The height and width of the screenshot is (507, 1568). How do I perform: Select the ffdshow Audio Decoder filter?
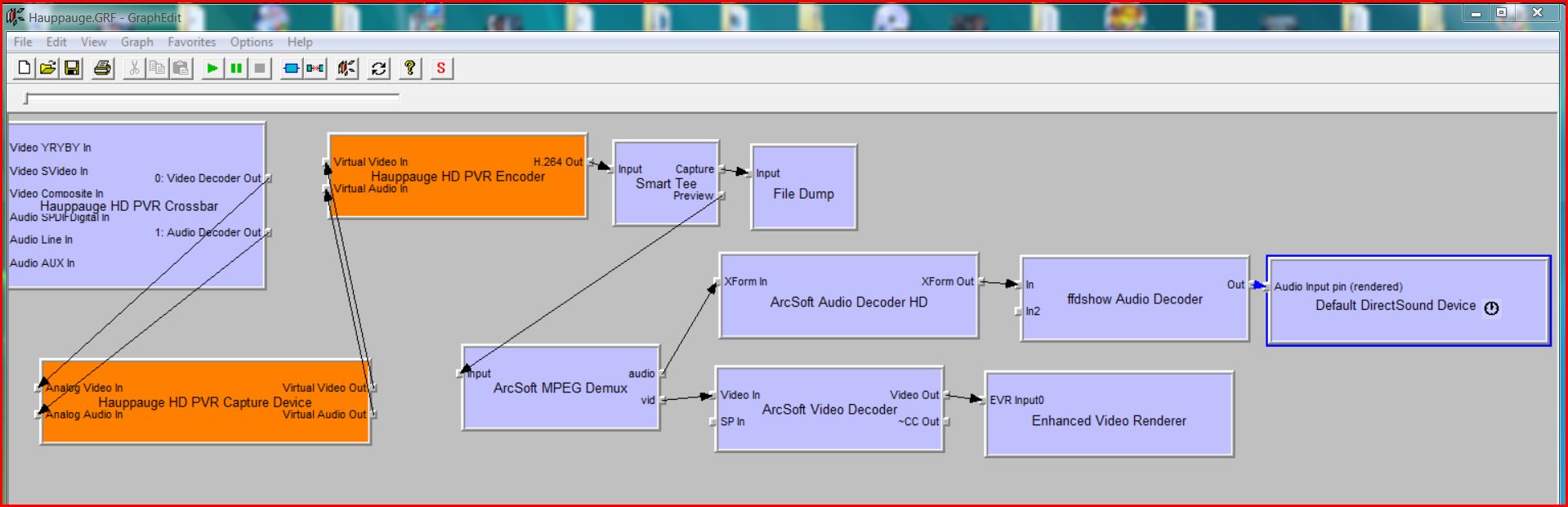1135,299
